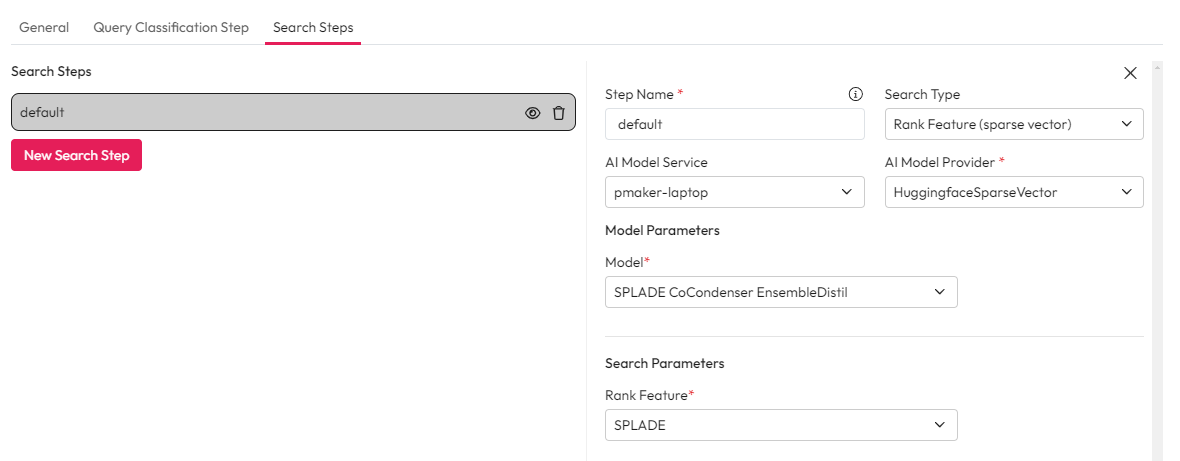Click the Model Parameters section heading
1180x461 pixels.
[x=662, y=230]
